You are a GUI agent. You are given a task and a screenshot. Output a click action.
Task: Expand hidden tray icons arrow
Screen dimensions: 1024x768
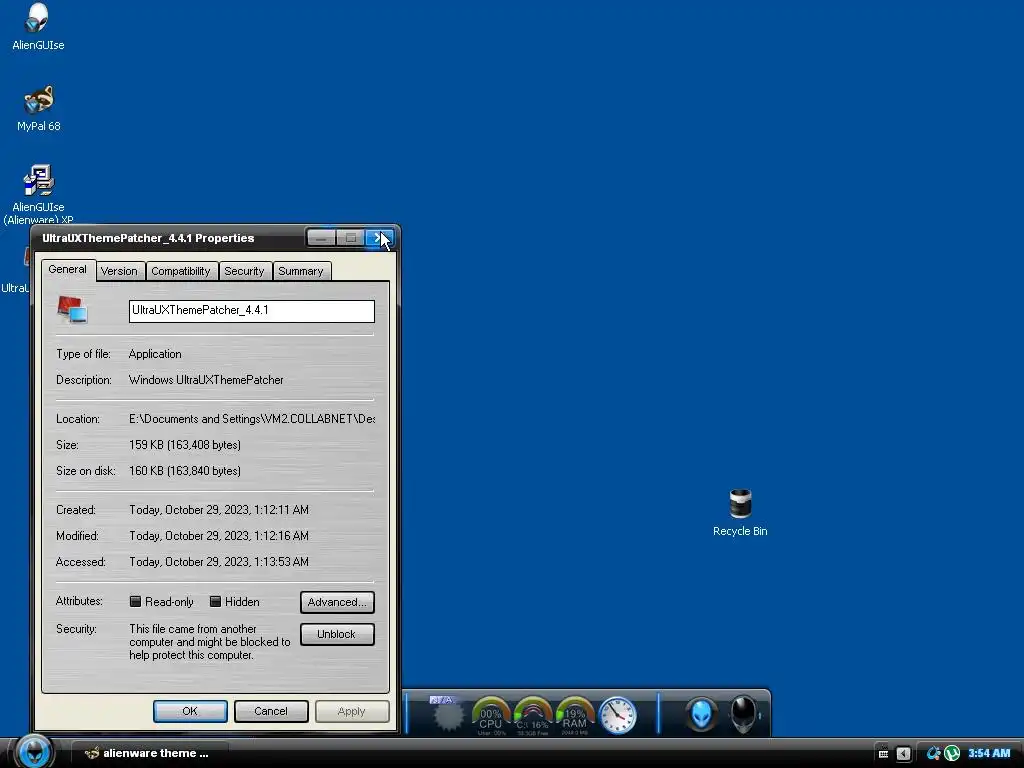pos(903,754)
